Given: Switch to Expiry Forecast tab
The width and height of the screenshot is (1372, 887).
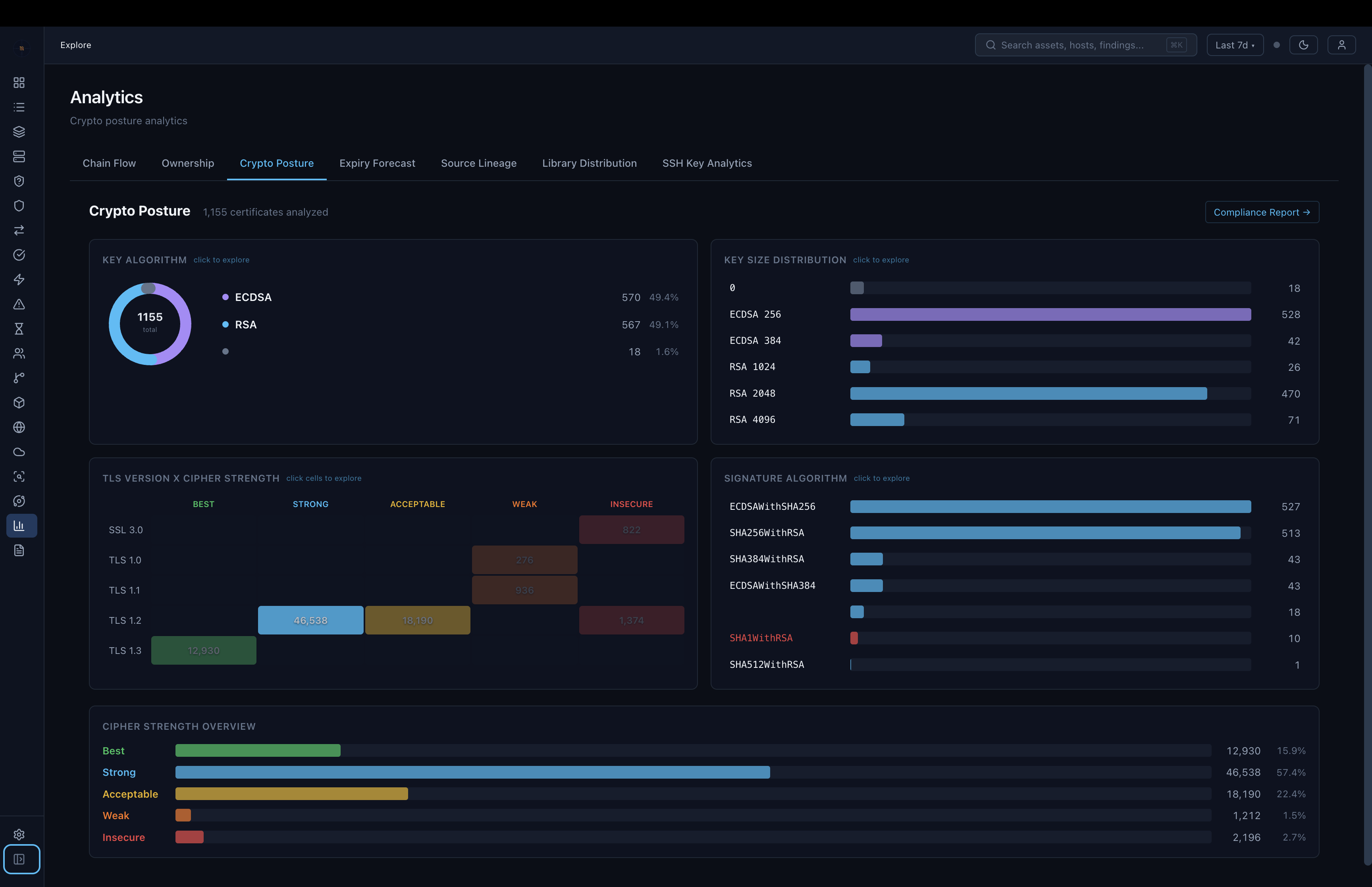Looking at the screenshot, I should [377, 163].
